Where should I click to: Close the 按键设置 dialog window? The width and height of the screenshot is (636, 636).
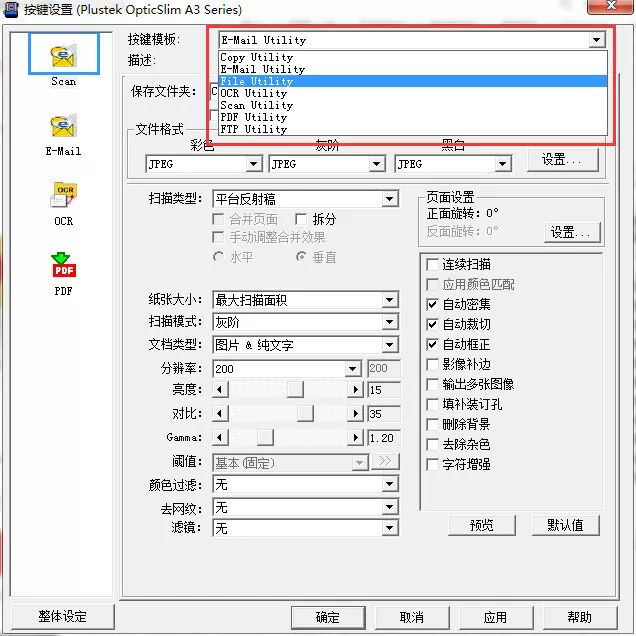(x=610, y=6)
